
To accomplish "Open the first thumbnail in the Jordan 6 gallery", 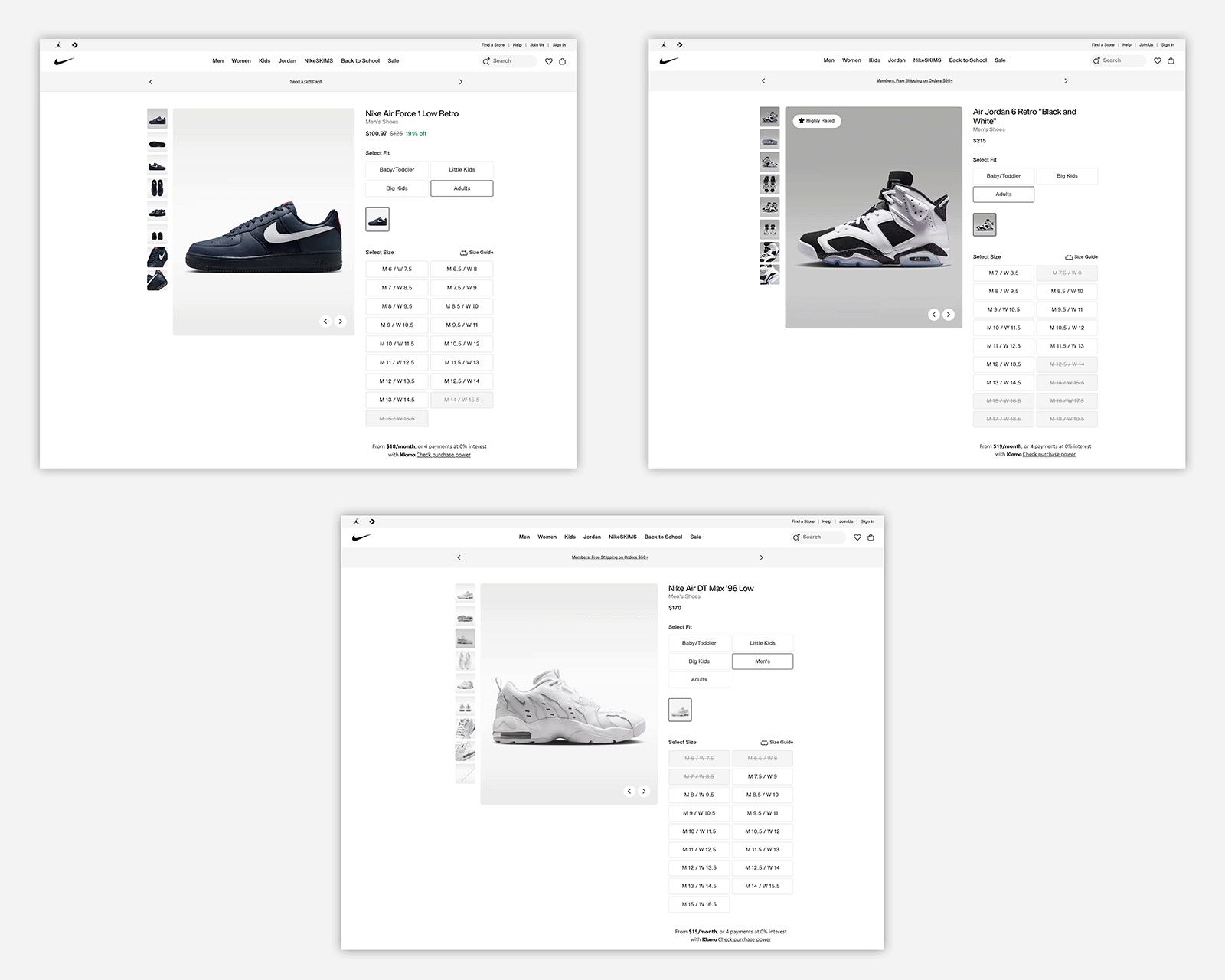I will pos(769,116).
